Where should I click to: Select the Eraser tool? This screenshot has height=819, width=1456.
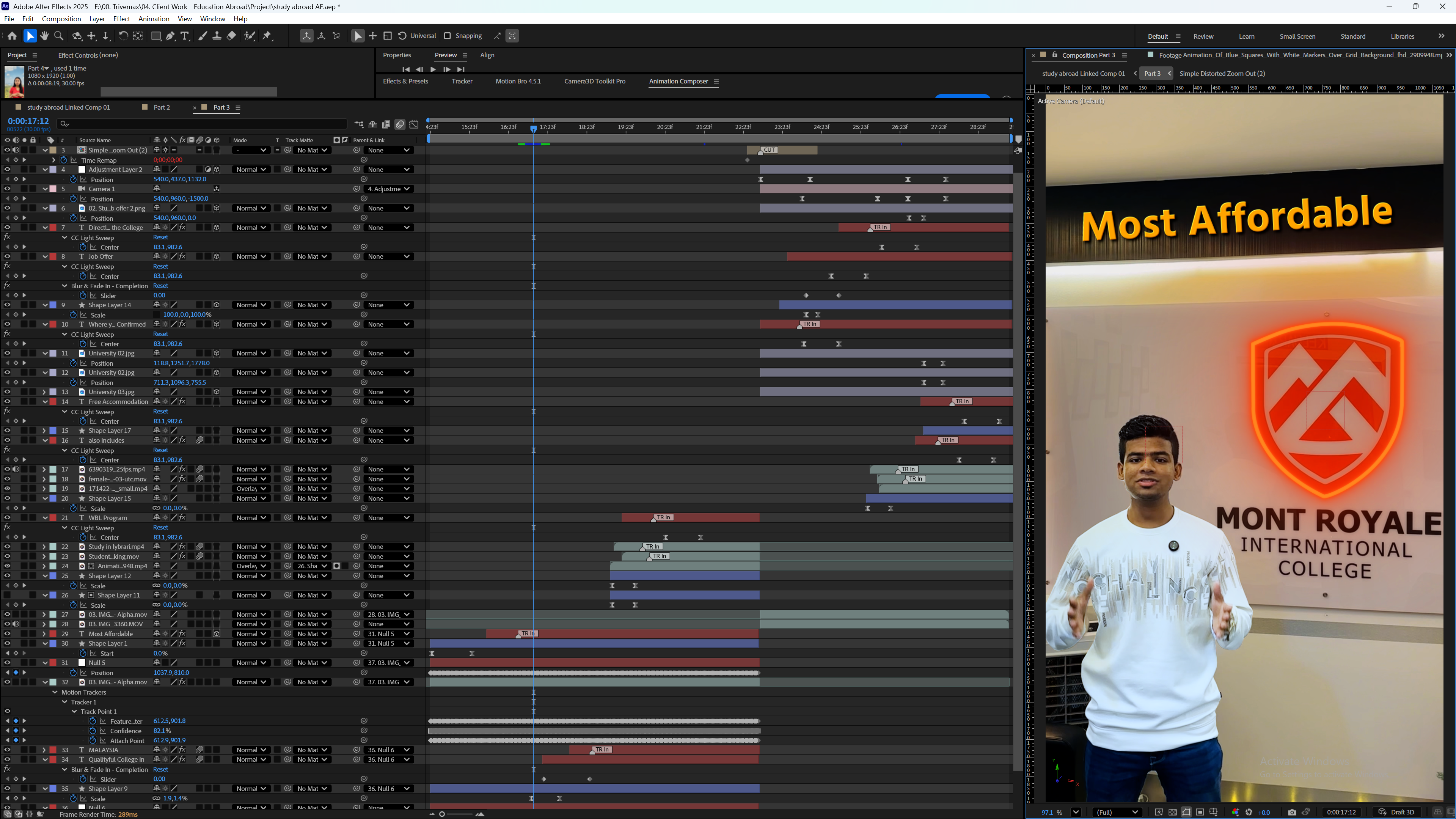click(232, 36)
